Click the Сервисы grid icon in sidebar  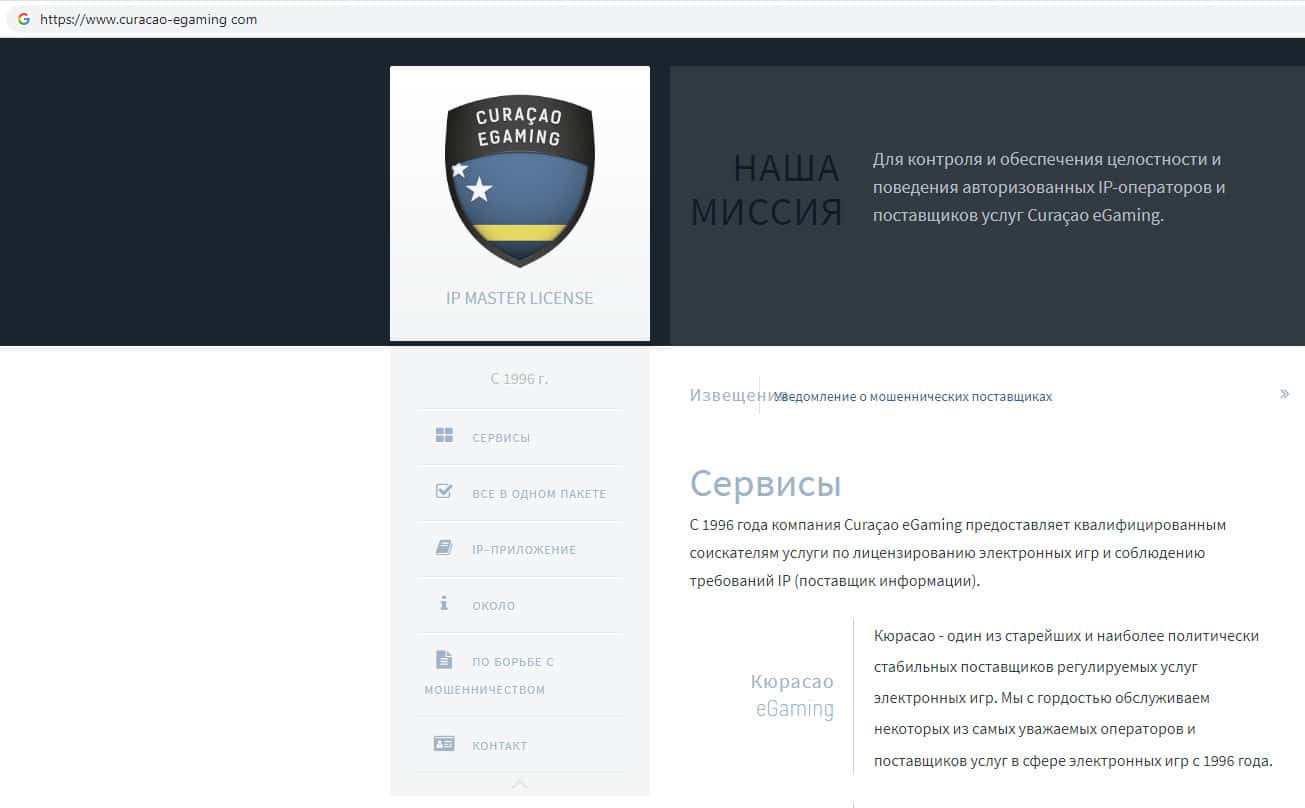coord(444,435)
